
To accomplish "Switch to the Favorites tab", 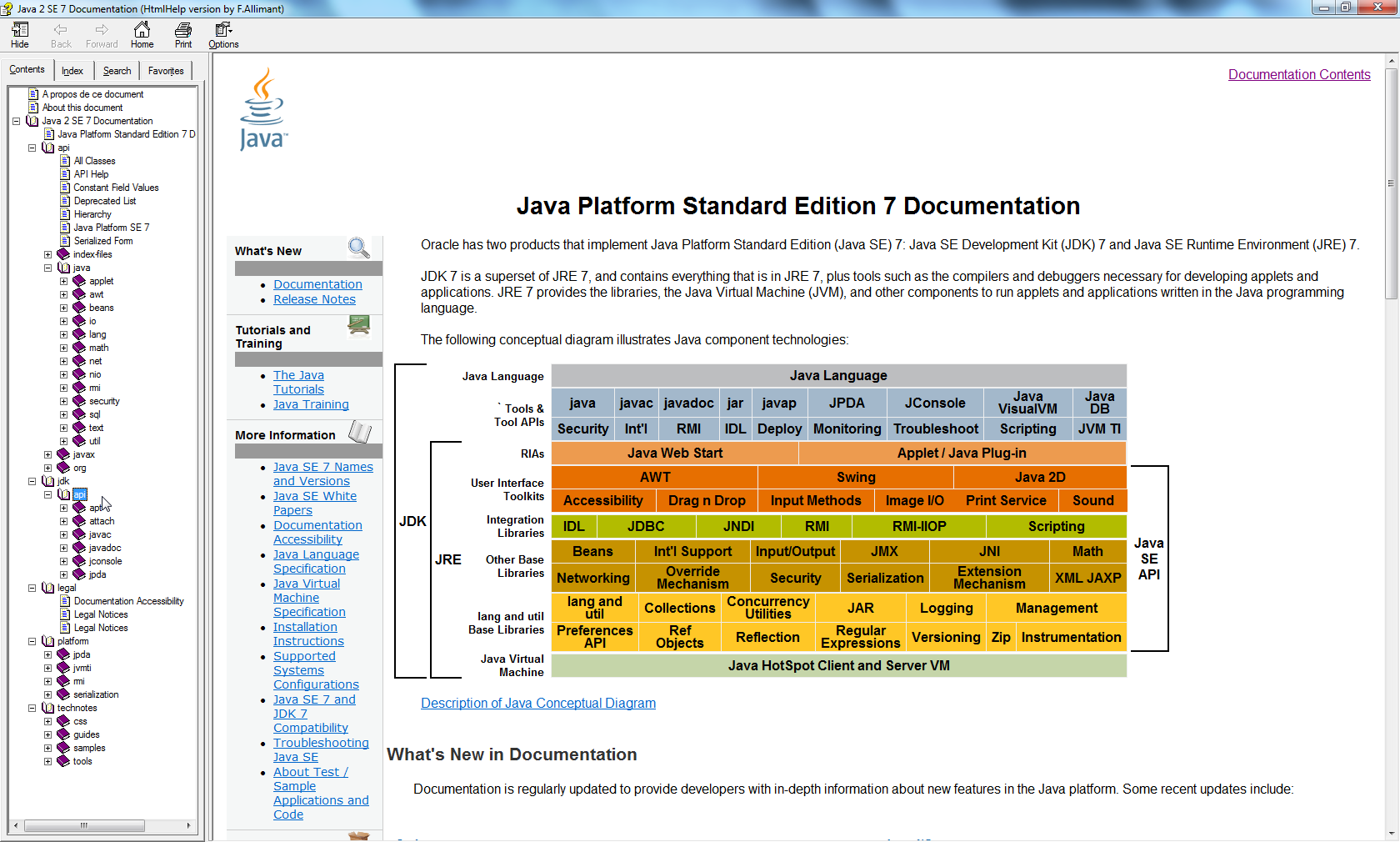I will point(166,71).
